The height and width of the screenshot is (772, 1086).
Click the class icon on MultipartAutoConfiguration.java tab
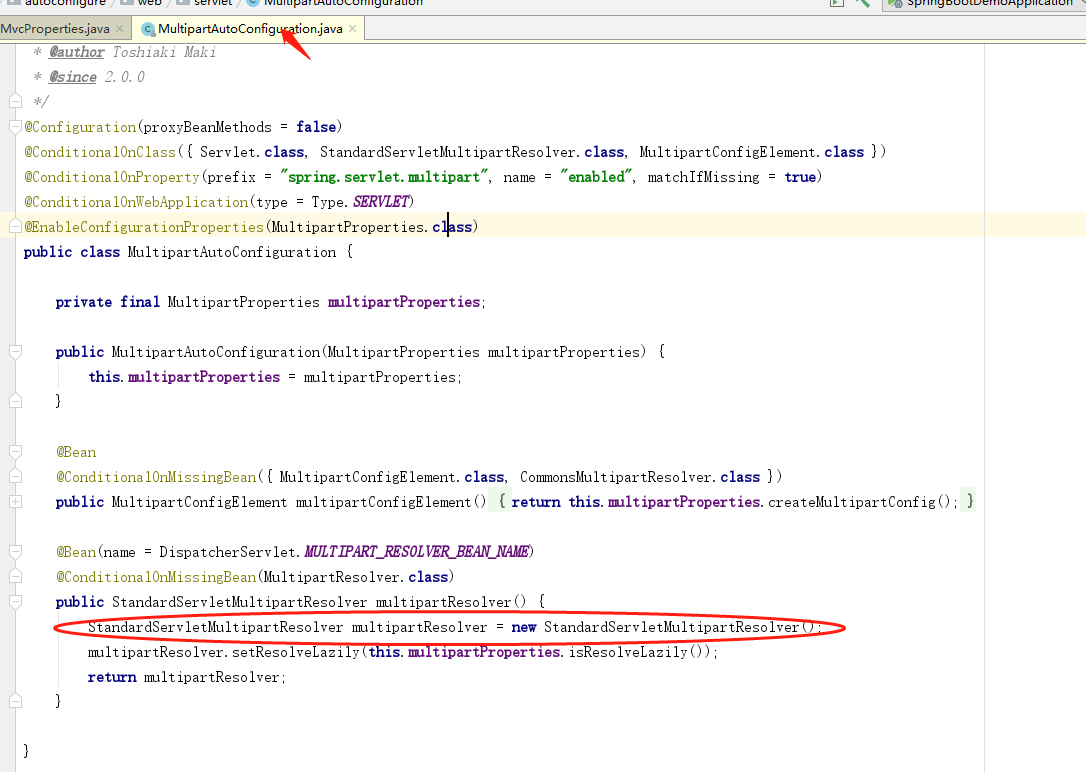pyautogui.click(x=148, y=29)
